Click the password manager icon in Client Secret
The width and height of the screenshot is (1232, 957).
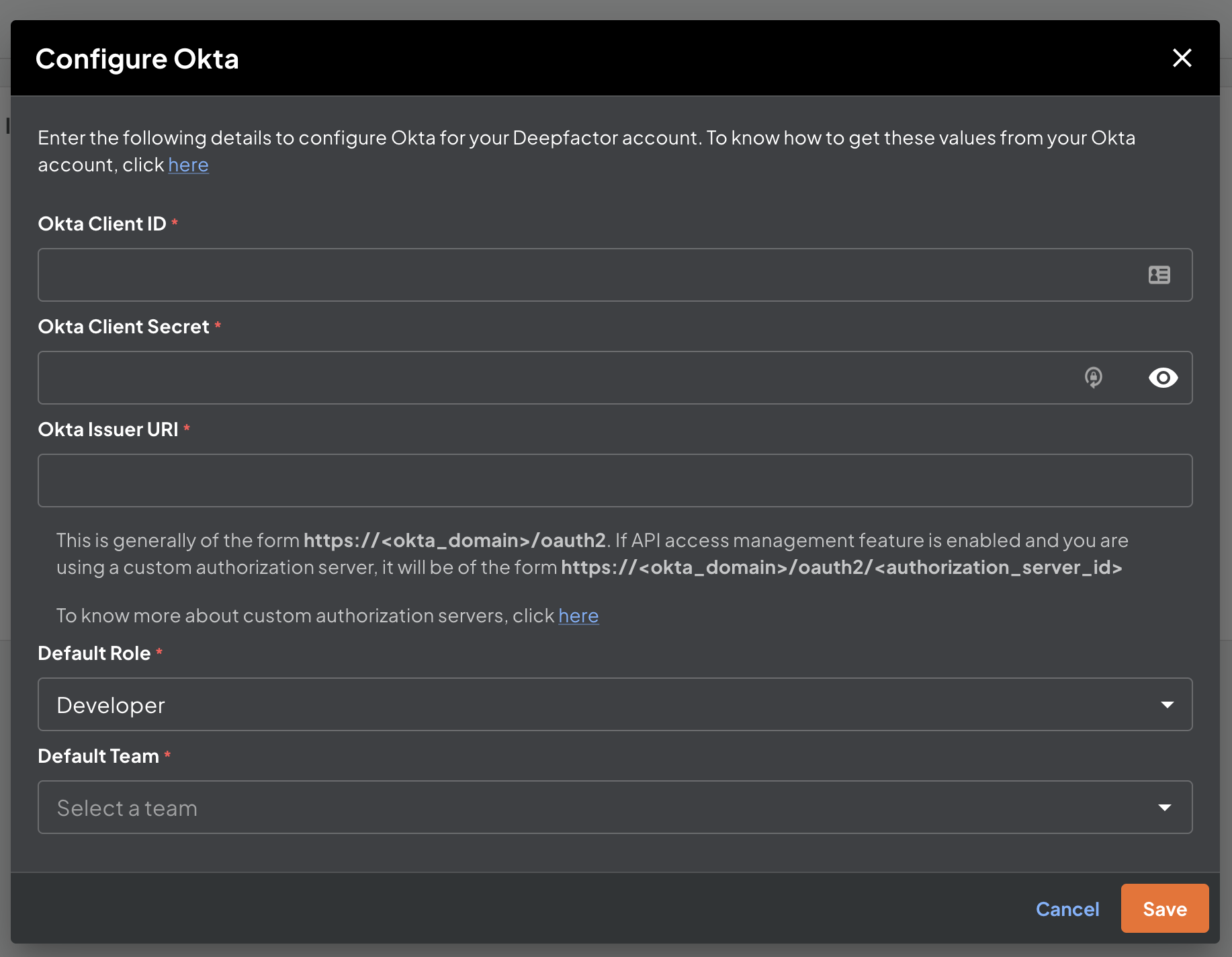[x=1094, y=378]
